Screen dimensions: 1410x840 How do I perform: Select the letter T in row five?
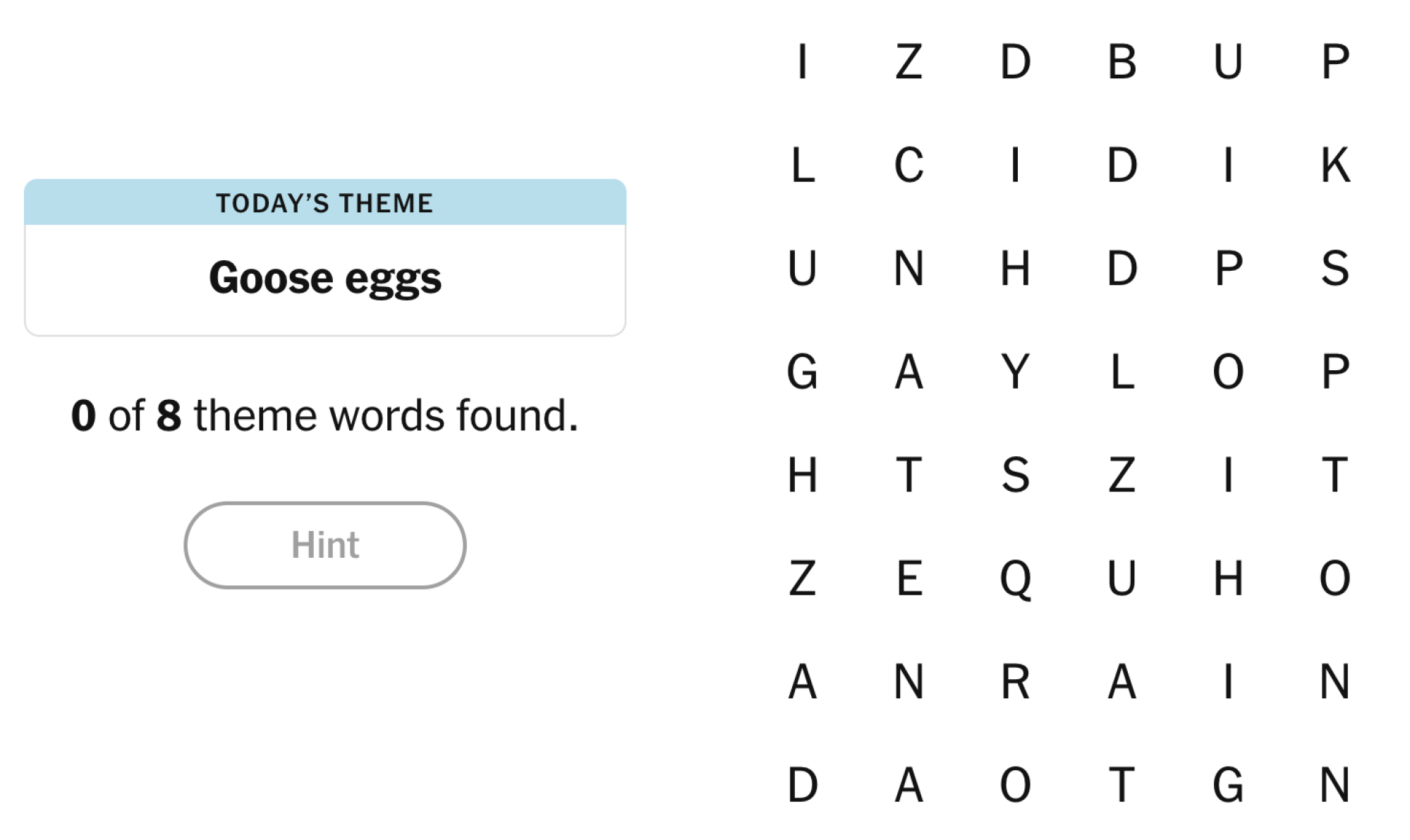point(908,475)
